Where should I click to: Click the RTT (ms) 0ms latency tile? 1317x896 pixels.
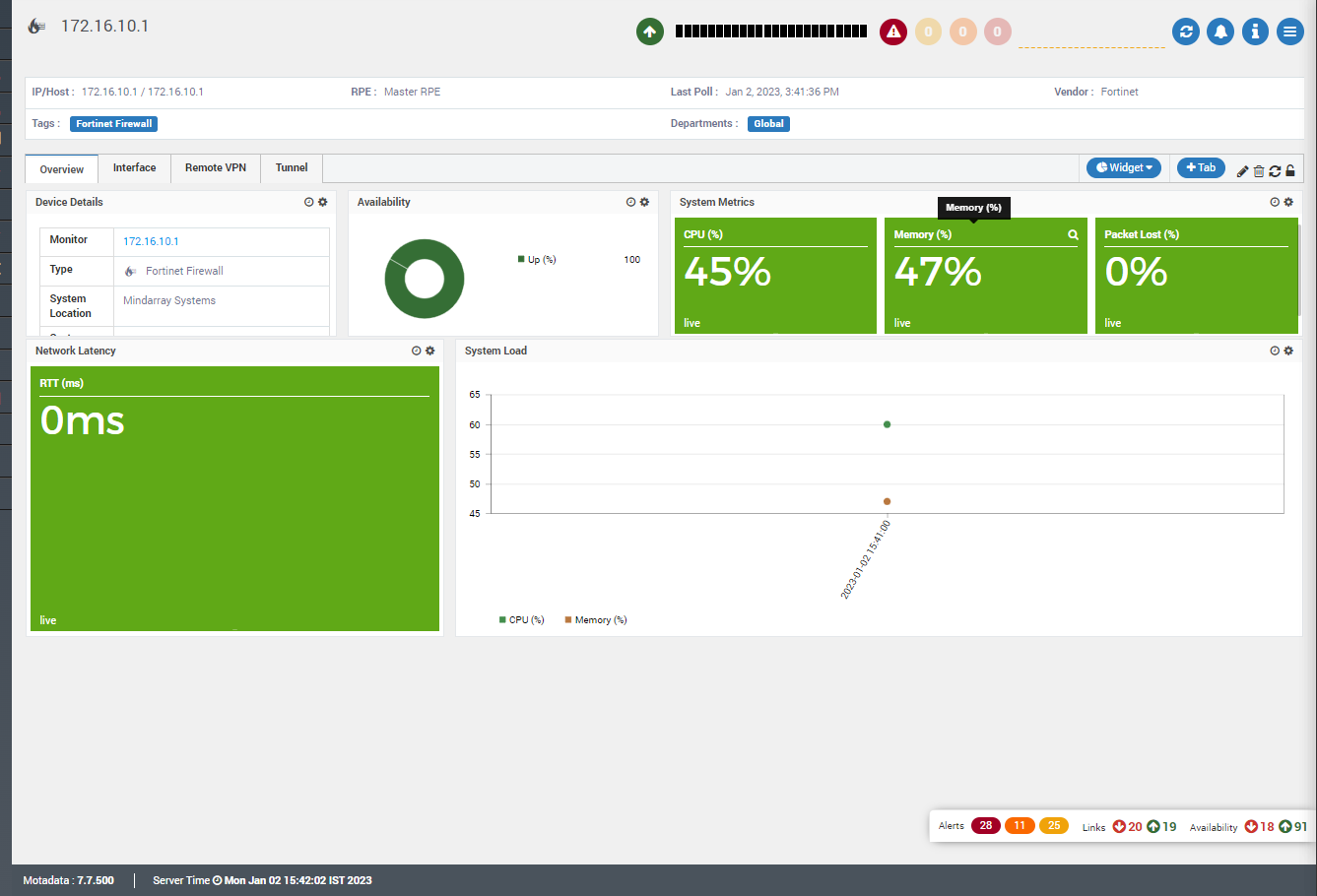click(x=234, y=499)
